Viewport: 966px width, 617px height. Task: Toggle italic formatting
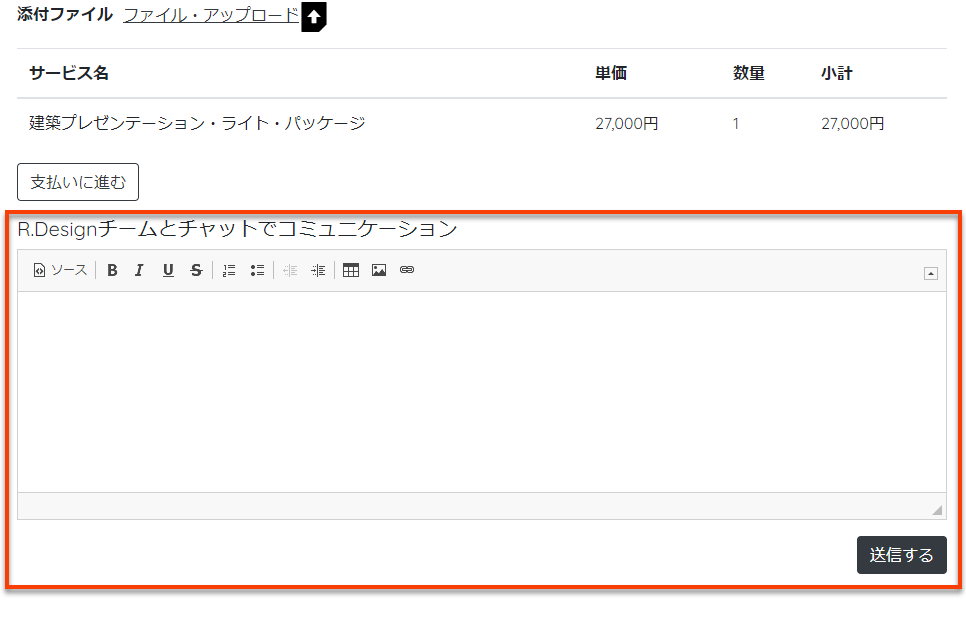tap(140, 270)
